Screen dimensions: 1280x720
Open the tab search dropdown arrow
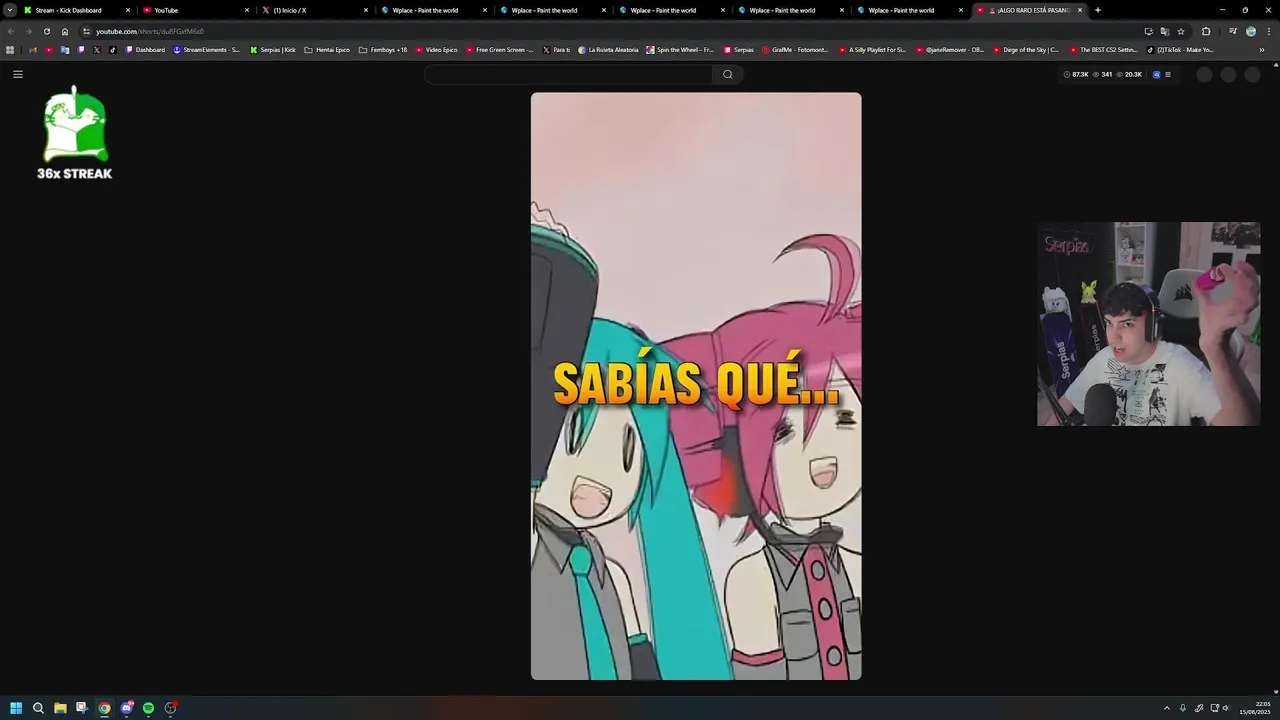click(x=9, y=10)
